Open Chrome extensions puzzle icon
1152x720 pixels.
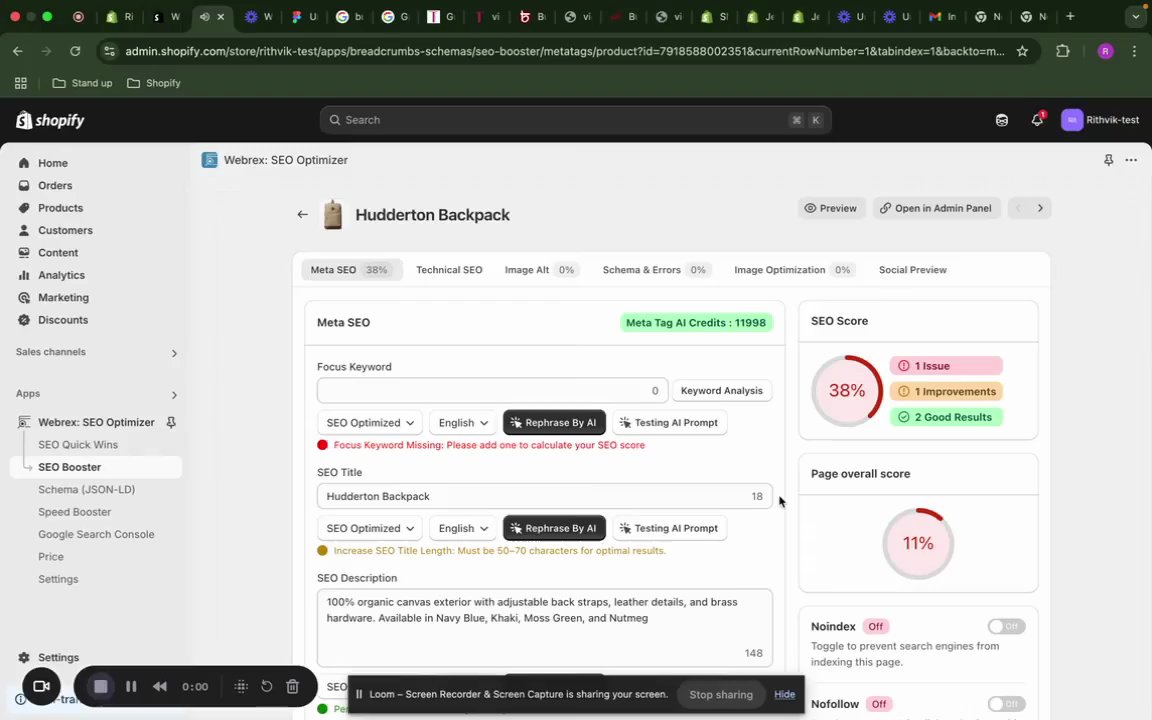[x=1062, y=51]
